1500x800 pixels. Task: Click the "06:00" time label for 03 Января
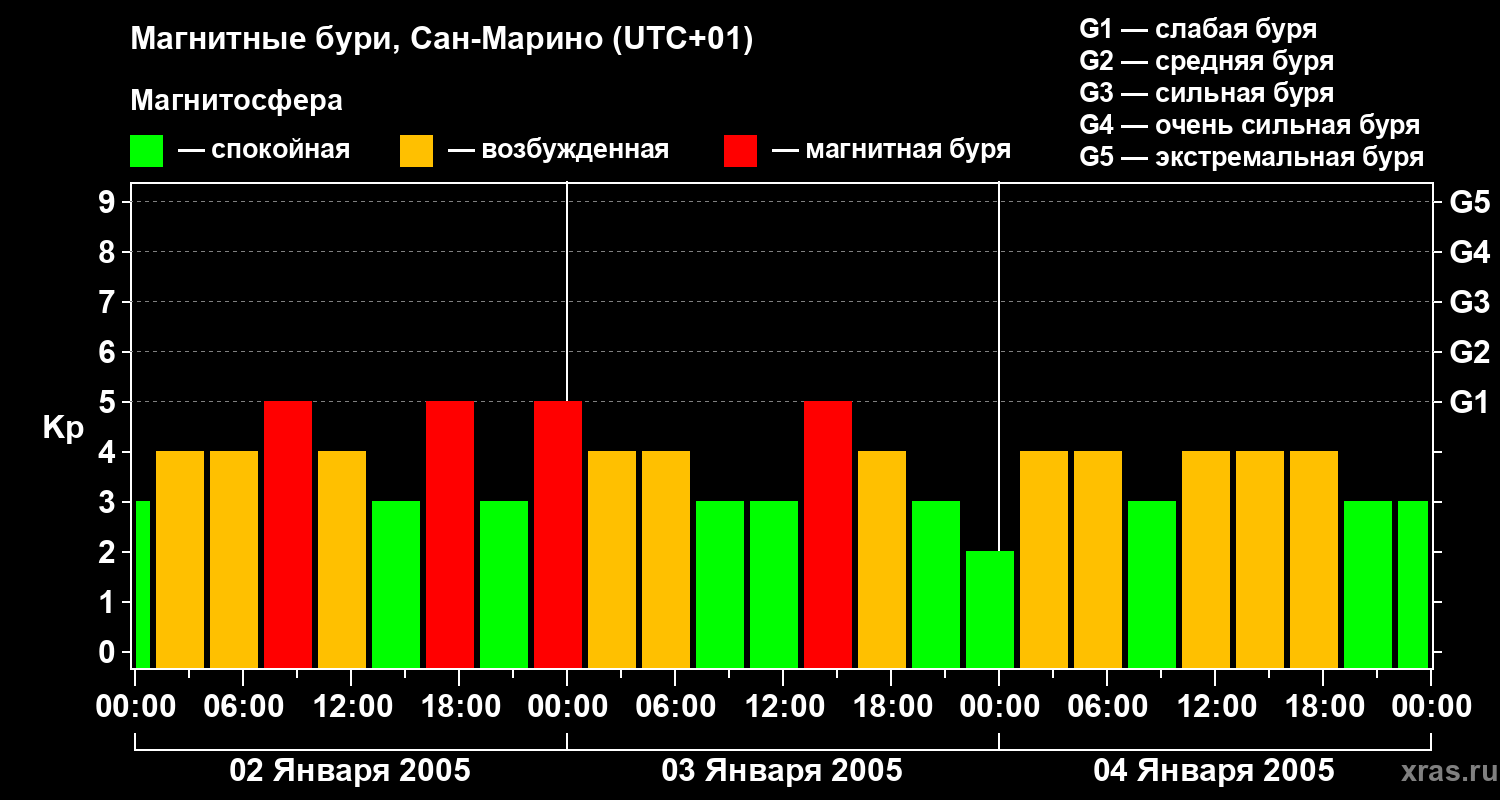[x=674, y=707]
